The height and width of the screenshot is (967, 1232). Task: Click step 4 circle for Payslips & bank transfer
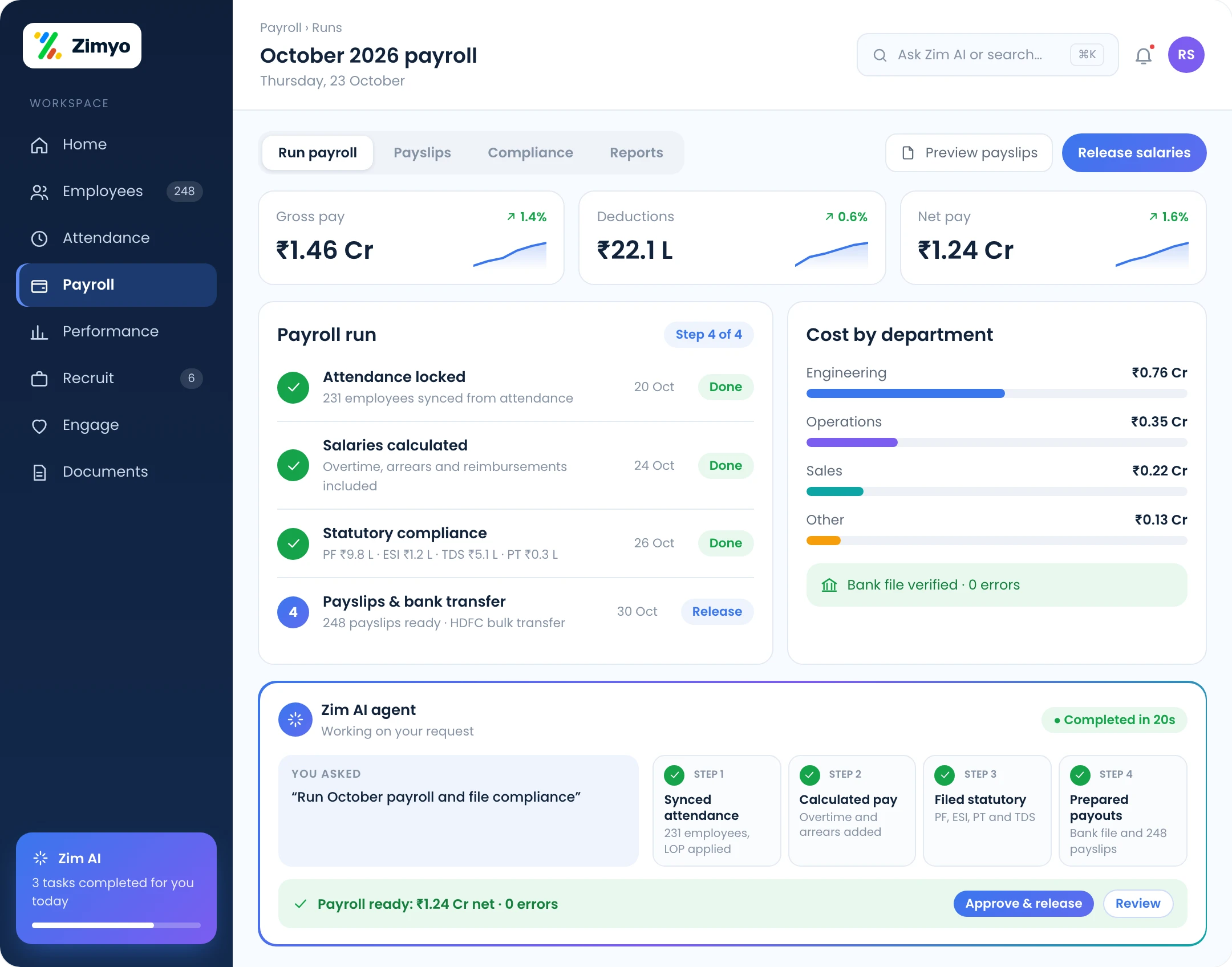pos(293,612)
